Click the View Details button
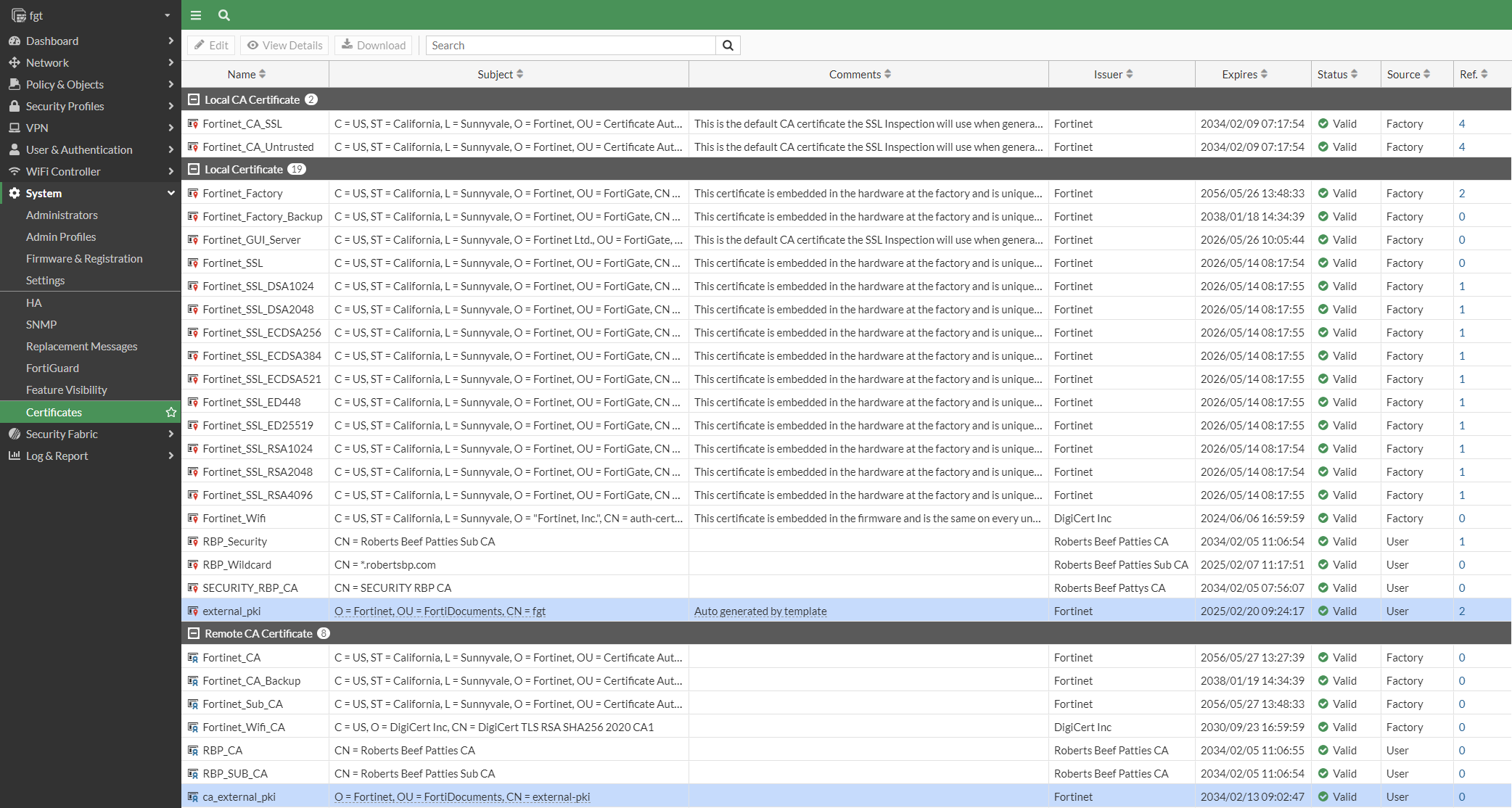 (x=284, y=45)
